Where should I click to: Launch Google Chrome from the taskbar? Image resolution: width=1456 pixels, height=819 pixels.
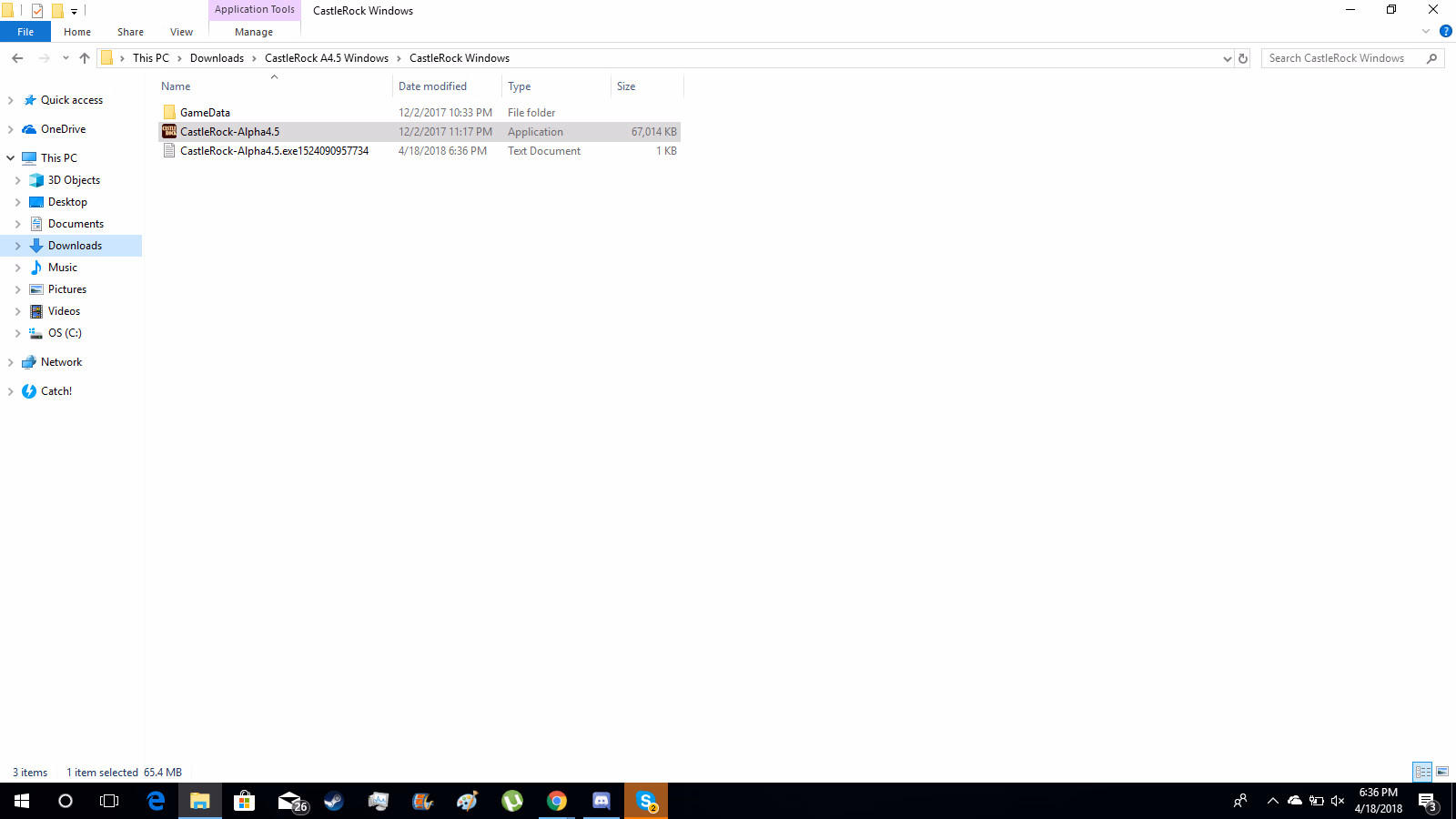(557, 801)
